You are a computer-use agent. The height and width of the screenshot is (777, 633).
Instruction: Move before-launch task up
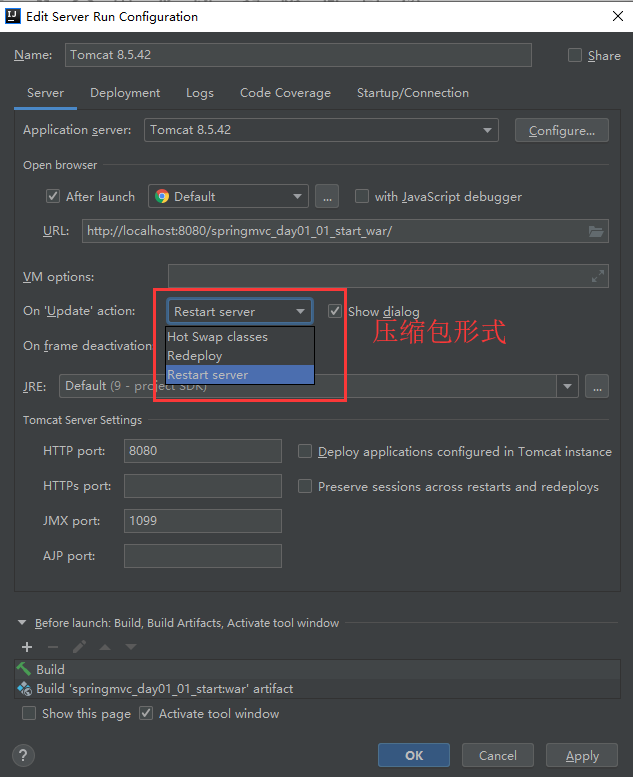(x=105, y=647)
